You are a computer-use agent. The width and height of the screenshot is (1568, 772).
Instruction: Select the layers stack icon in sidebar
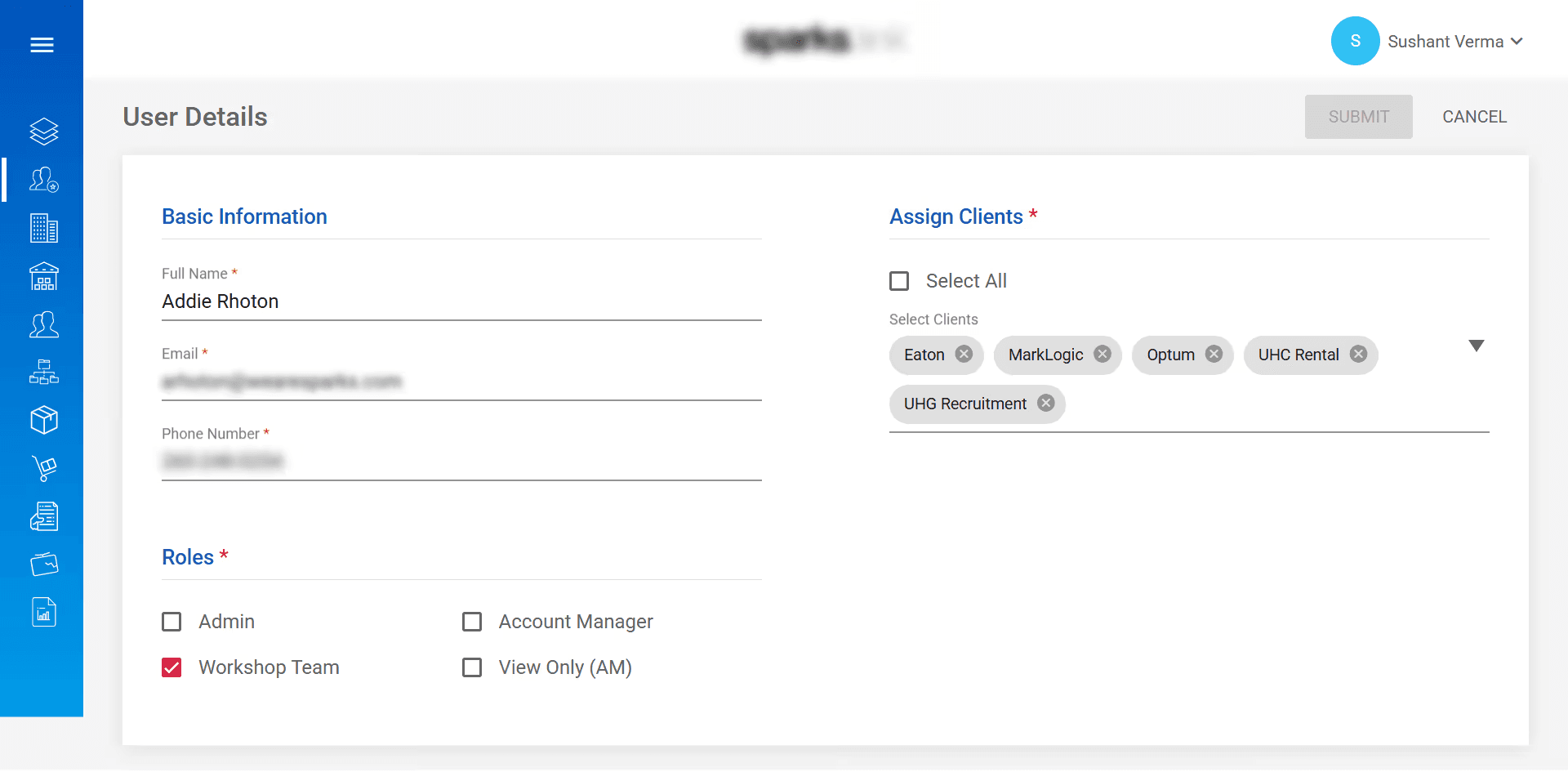[x=43, y=131]
